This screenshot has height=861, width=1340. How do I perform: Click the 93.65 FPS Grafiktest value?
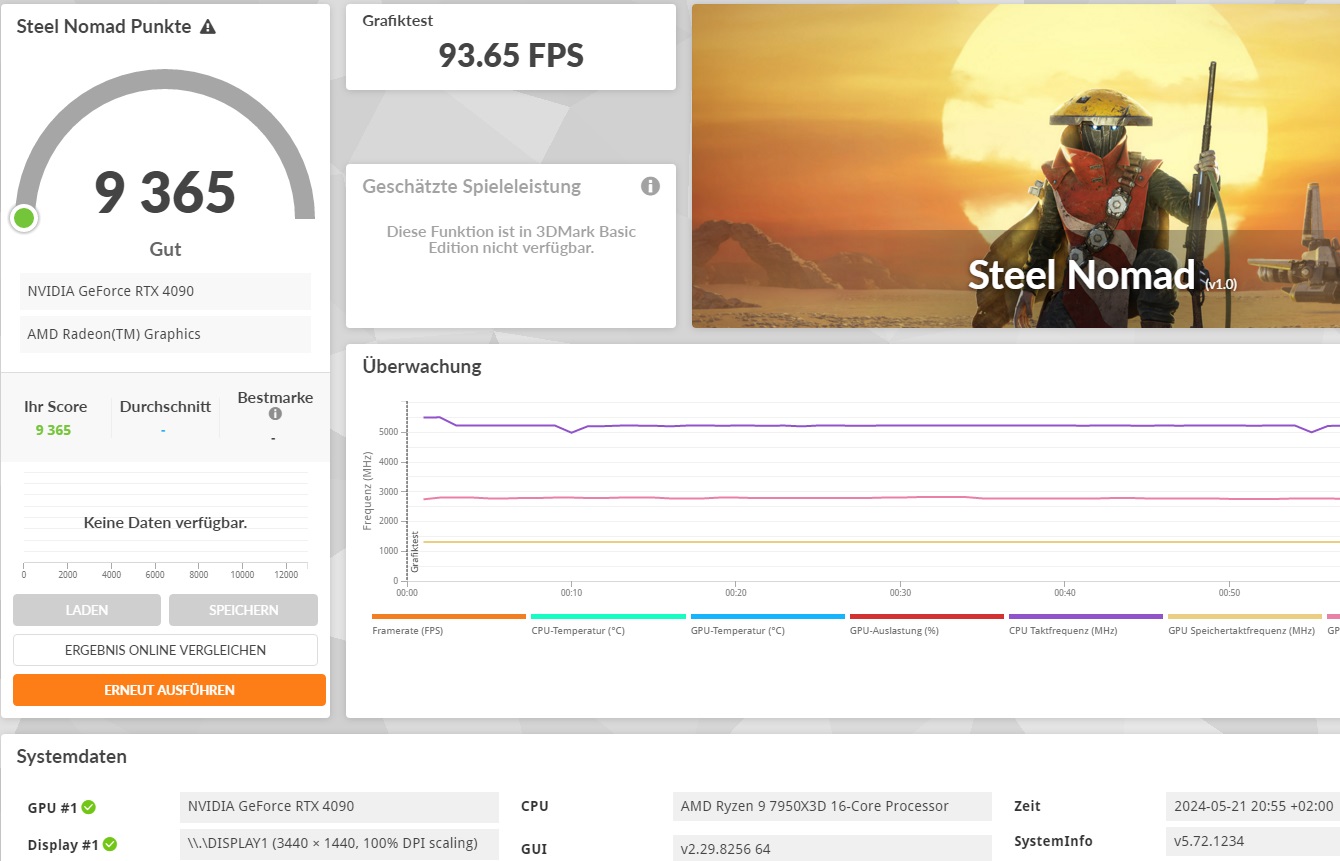tap(511, 55)
